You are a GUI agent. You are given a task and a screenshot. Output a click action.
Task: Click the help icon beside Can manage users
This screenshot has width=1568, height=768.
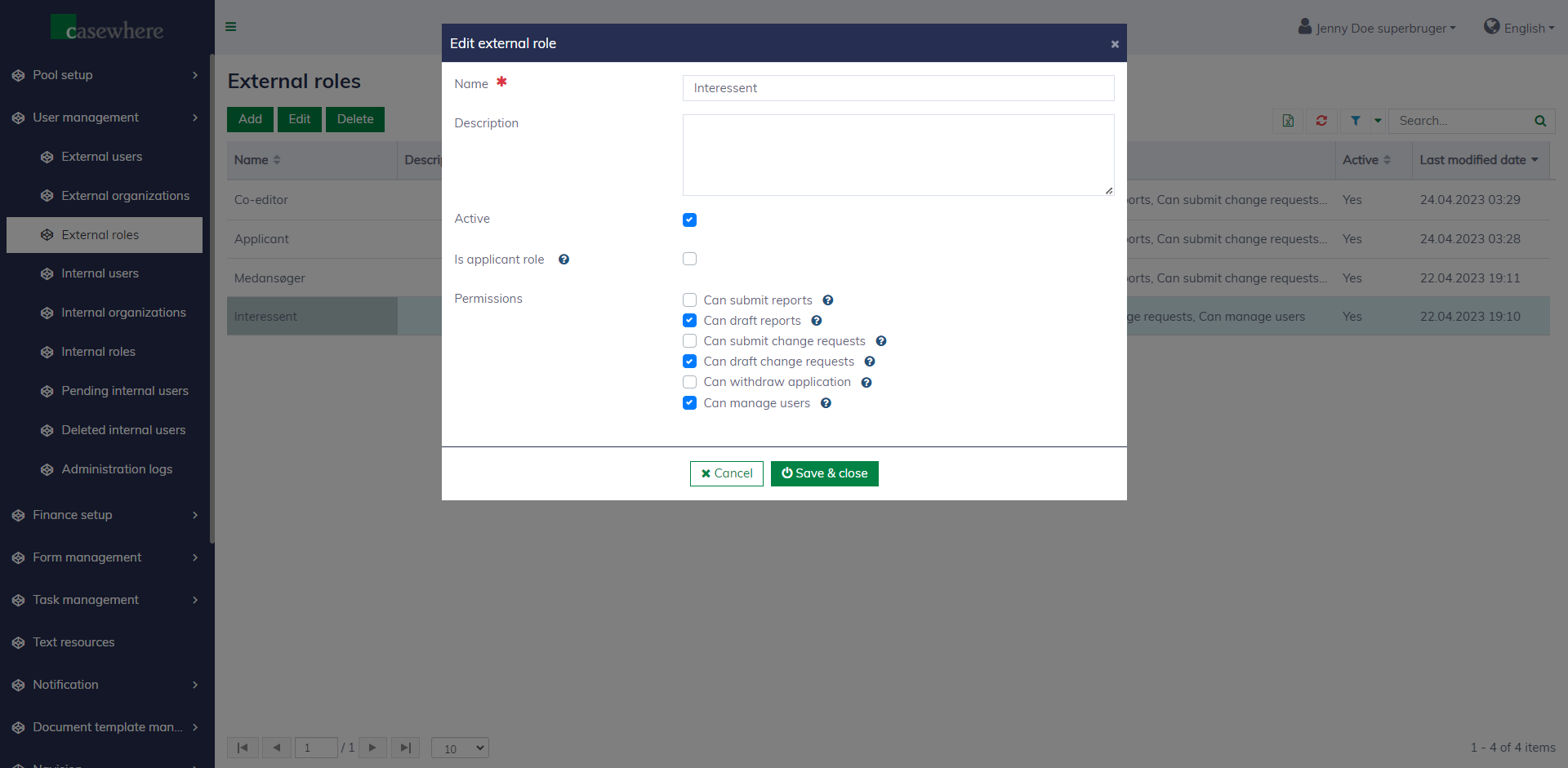[826, 403]
